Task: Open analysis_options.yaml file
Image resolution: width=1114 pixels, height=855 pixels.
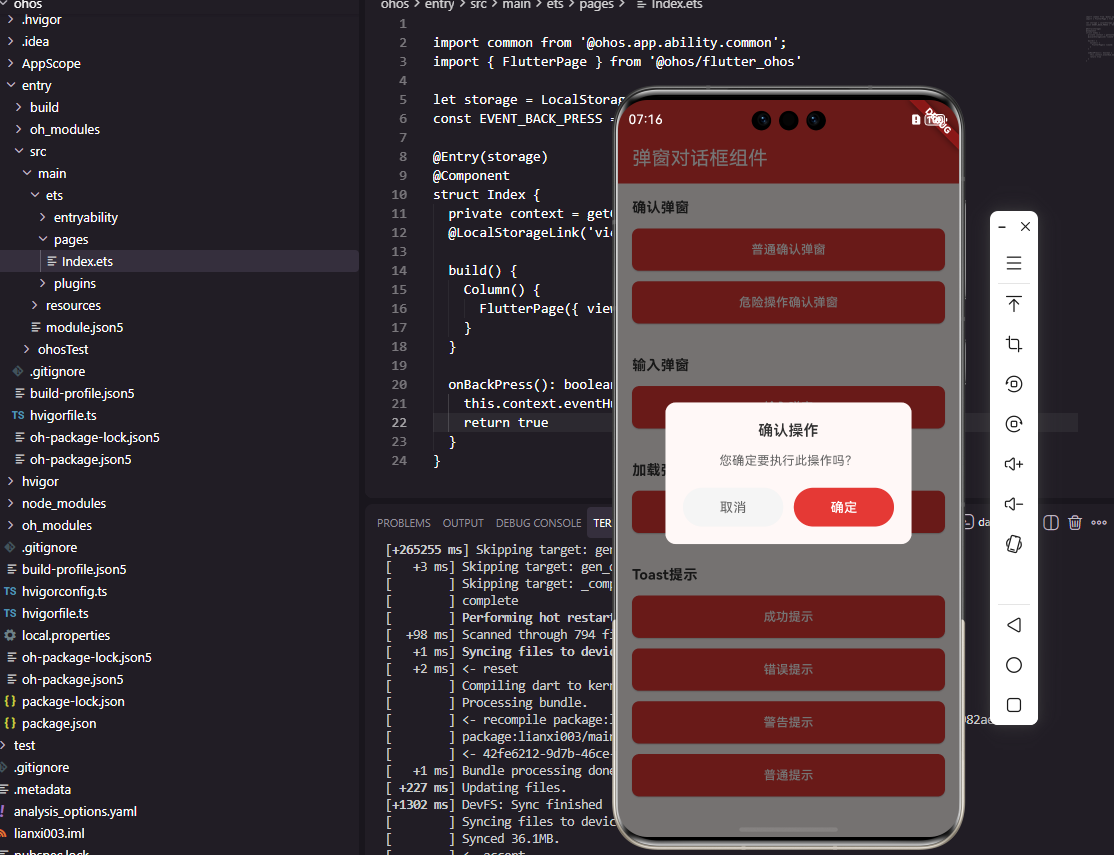Action: [x=75, y=812]
